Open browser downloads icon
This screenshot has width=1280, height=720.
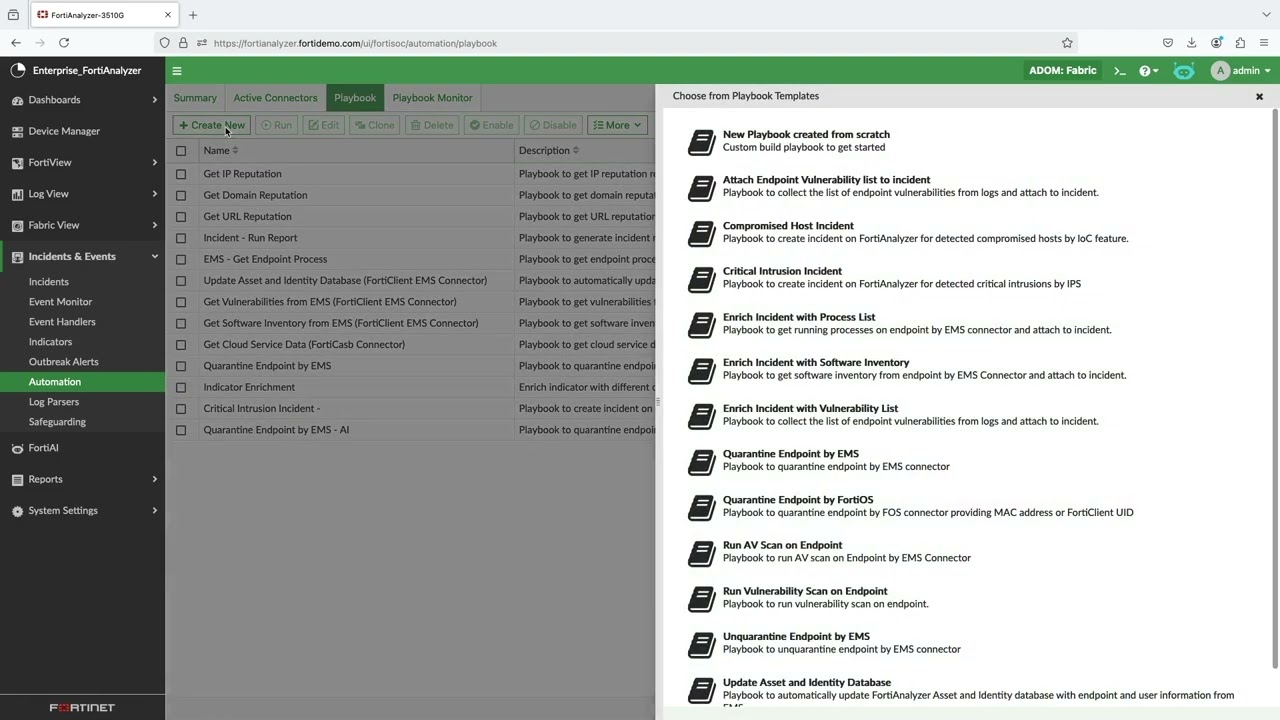pyautogui.click(x=1192, y=43)
